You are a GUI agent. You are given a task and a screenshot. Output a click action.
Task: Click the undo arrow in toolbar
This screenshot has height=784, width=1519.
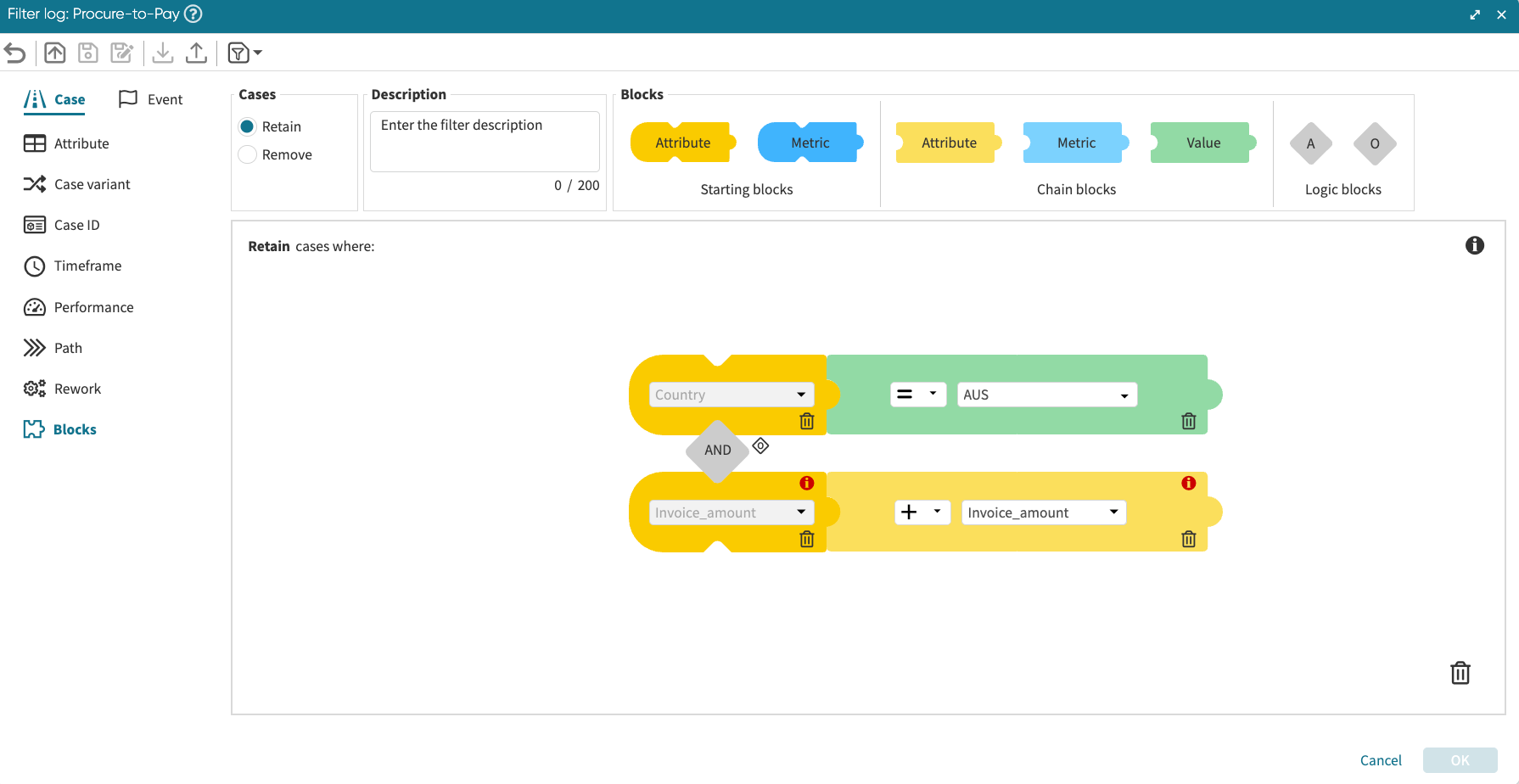point(15,53)
